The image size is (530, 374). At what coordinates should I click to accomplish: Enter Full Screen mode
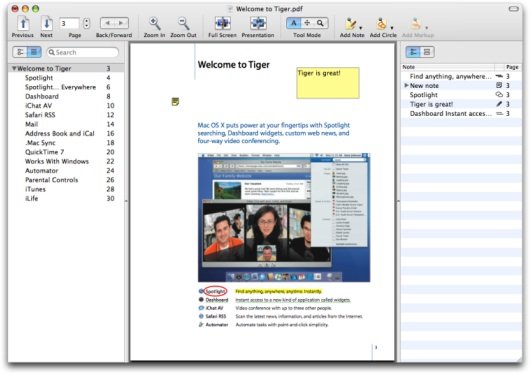[222, 23]
